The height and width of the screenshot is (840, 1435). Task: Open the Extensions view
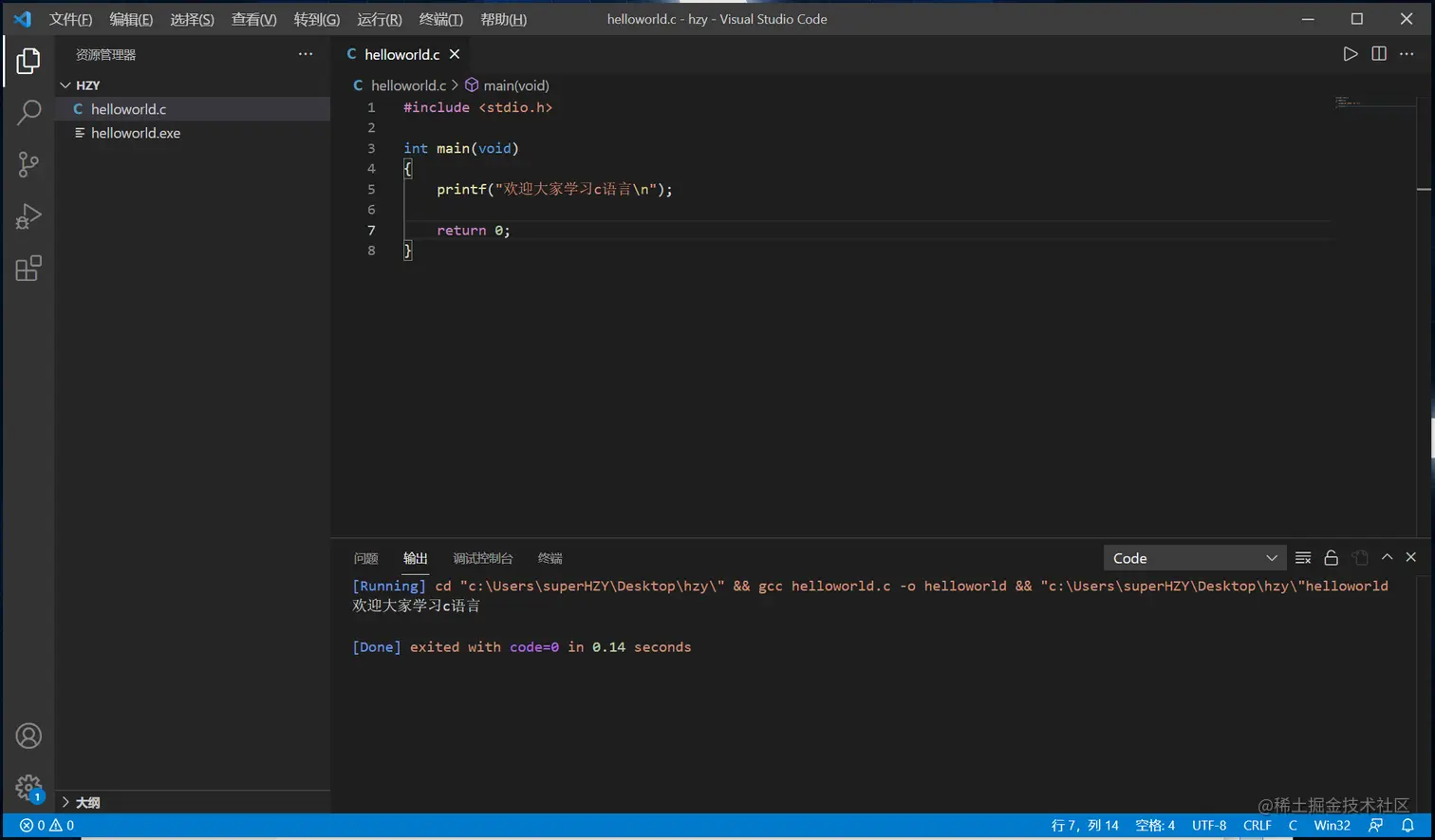[28, 269]
